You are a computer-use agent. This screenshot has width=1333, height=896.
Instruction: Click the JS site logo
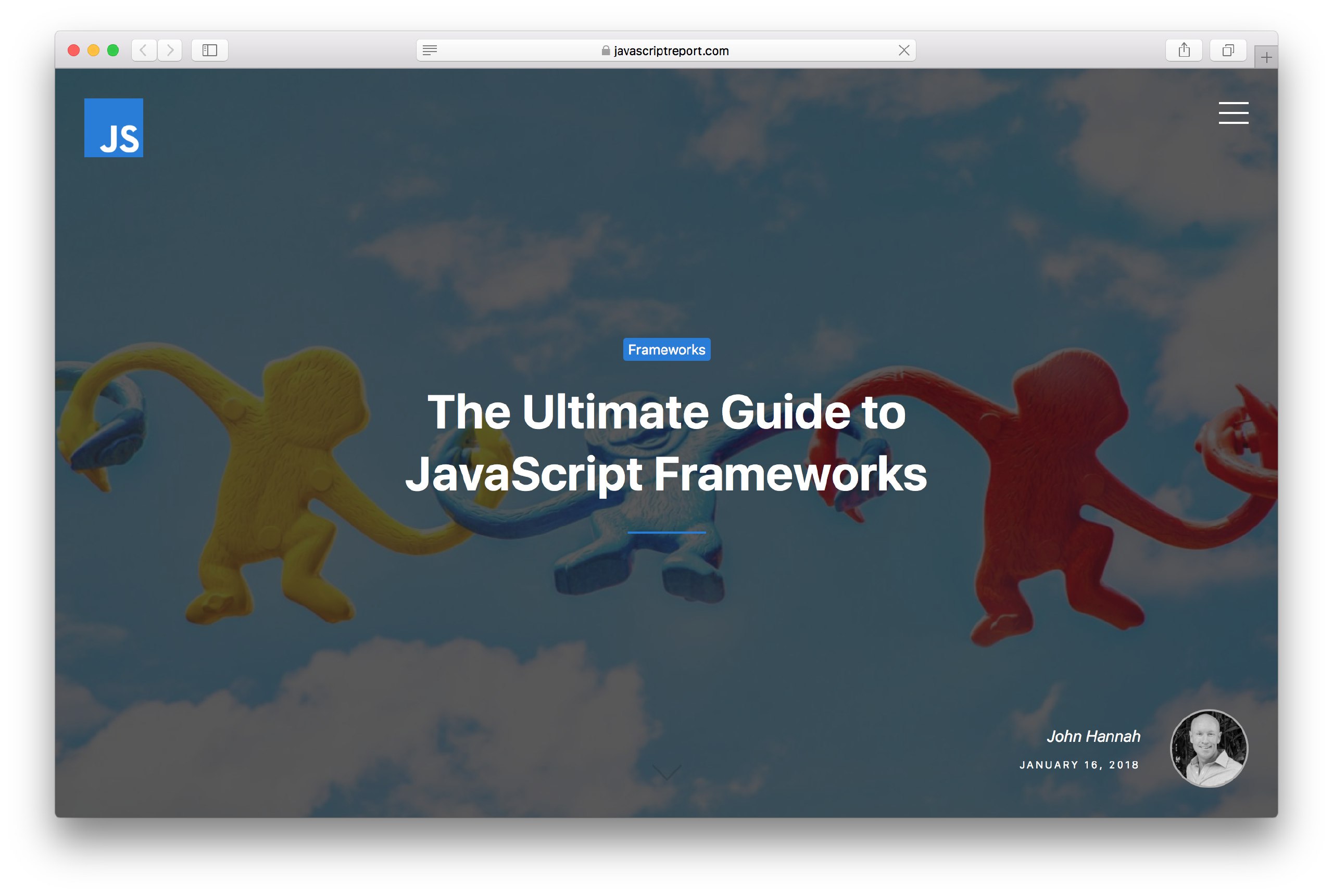click(x=114, y=128)
